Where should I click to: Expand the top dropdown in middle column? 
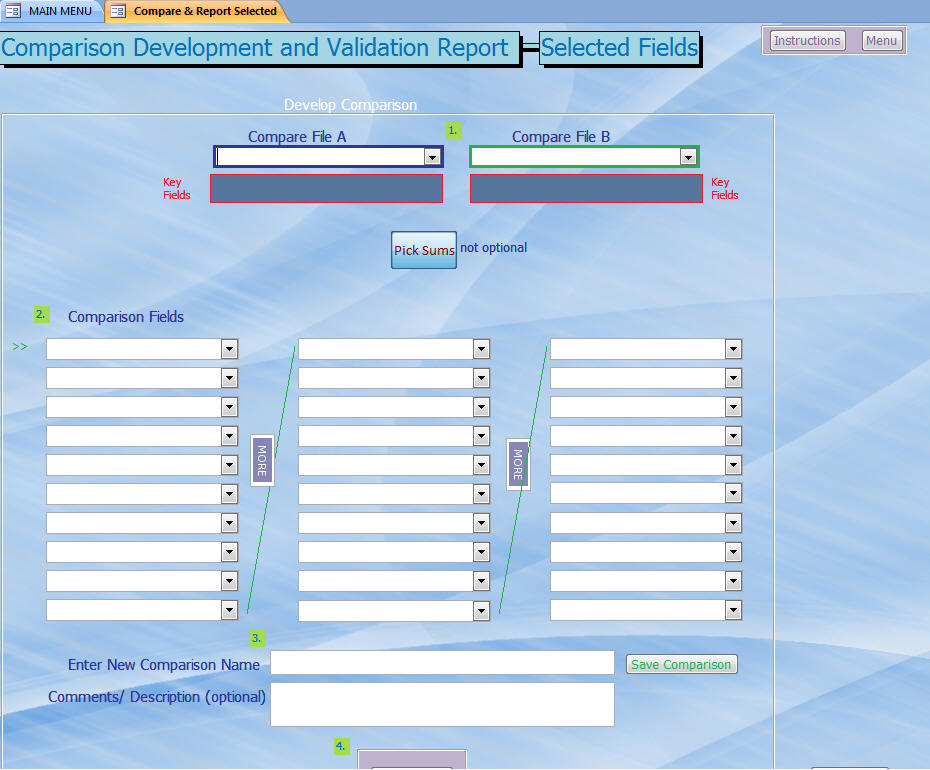tap(481, 349)
